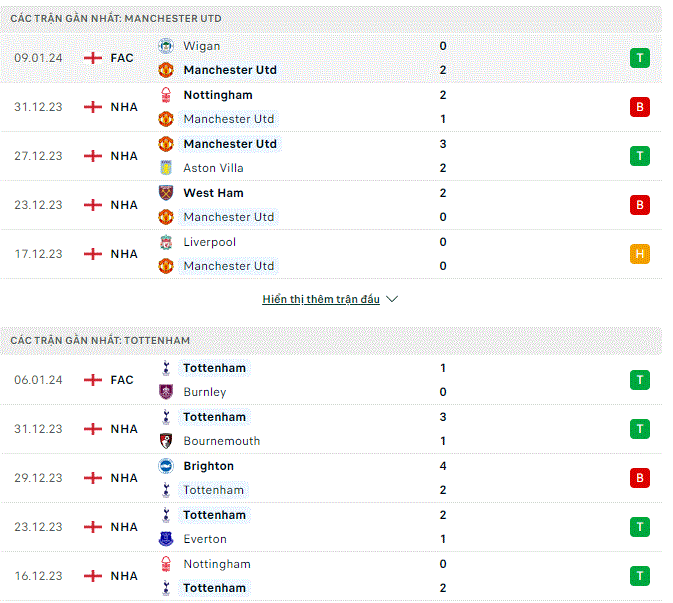Screen dimensions: 673x603
Task: Click the Brighton club crest icon
Action: point(166,466)
